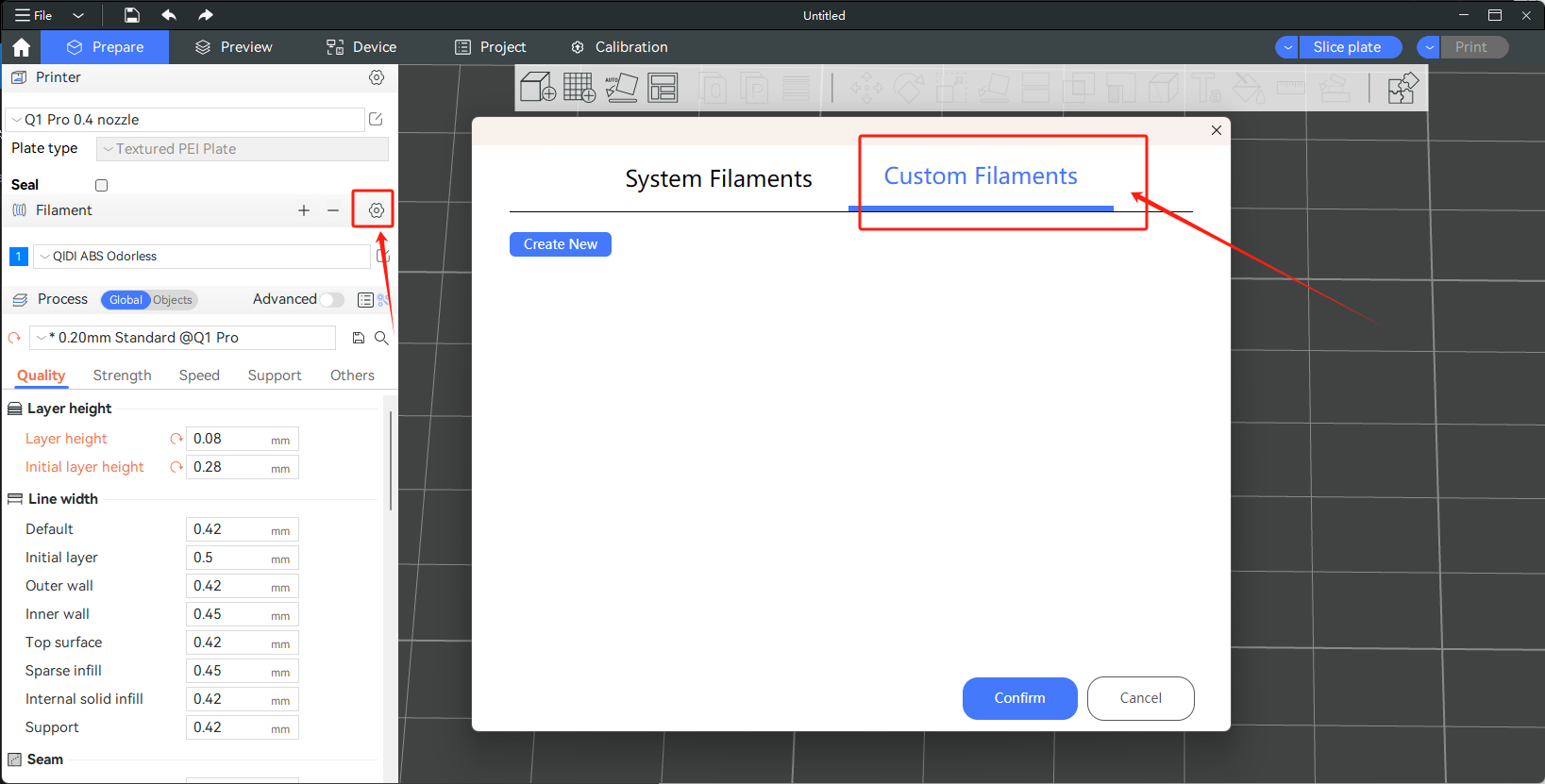Auto orient objects tool

tap(621, 88)
